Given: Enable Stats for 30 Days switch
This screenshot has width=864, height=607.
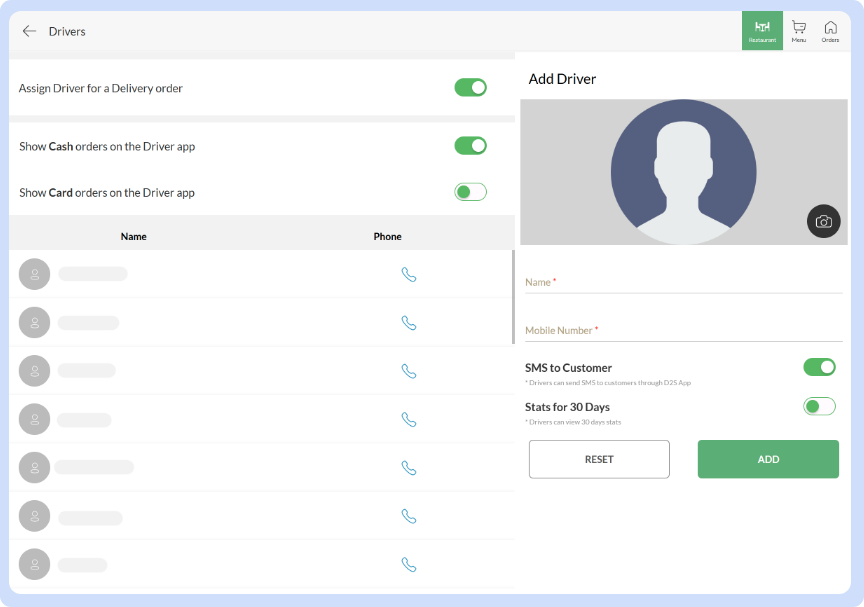Looking at the screenshot, I should 819,406.
